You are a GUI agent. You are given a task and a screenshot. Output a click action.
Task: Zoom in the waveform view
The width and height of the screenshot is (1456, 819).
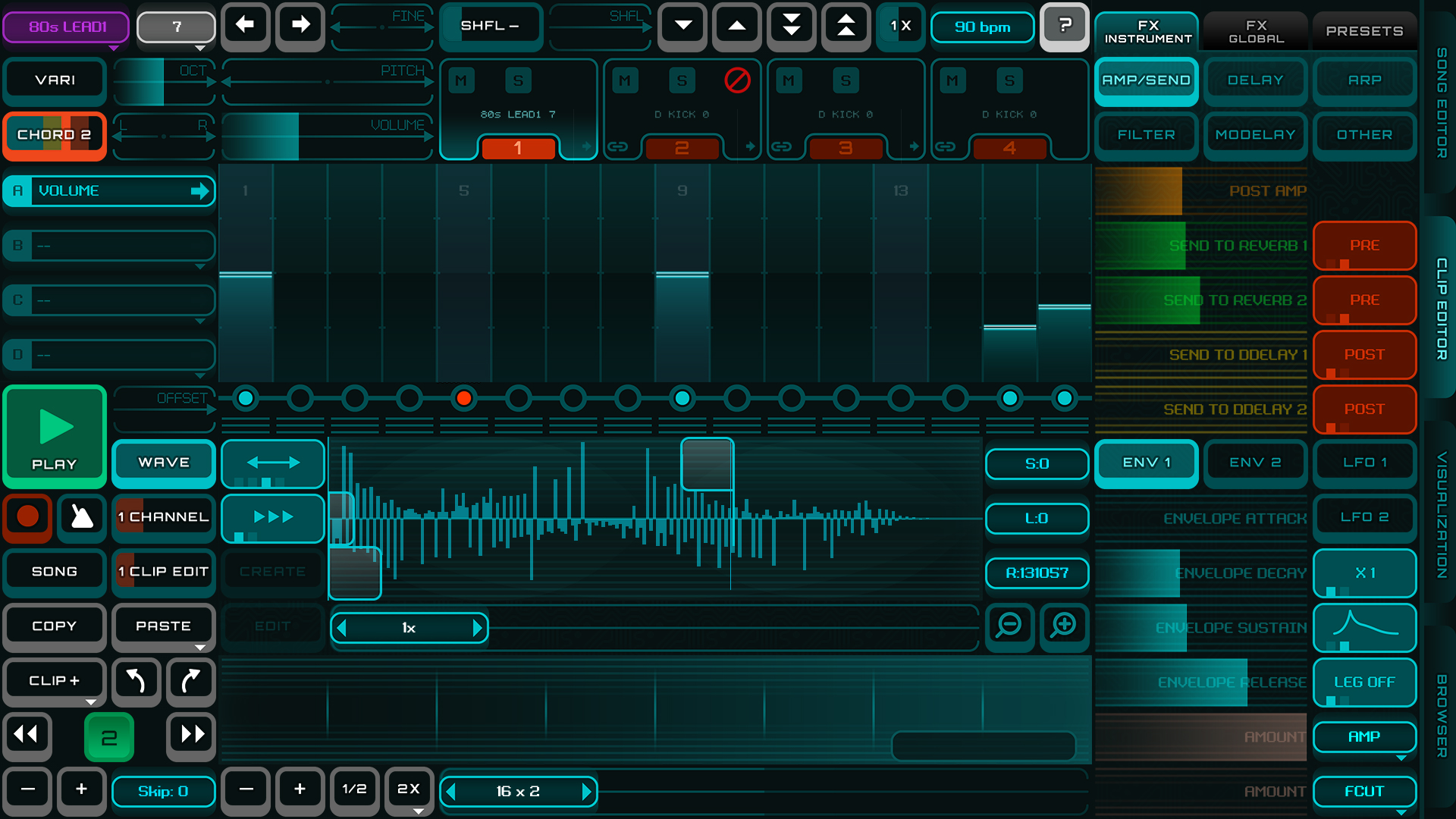coord(1064,626)
